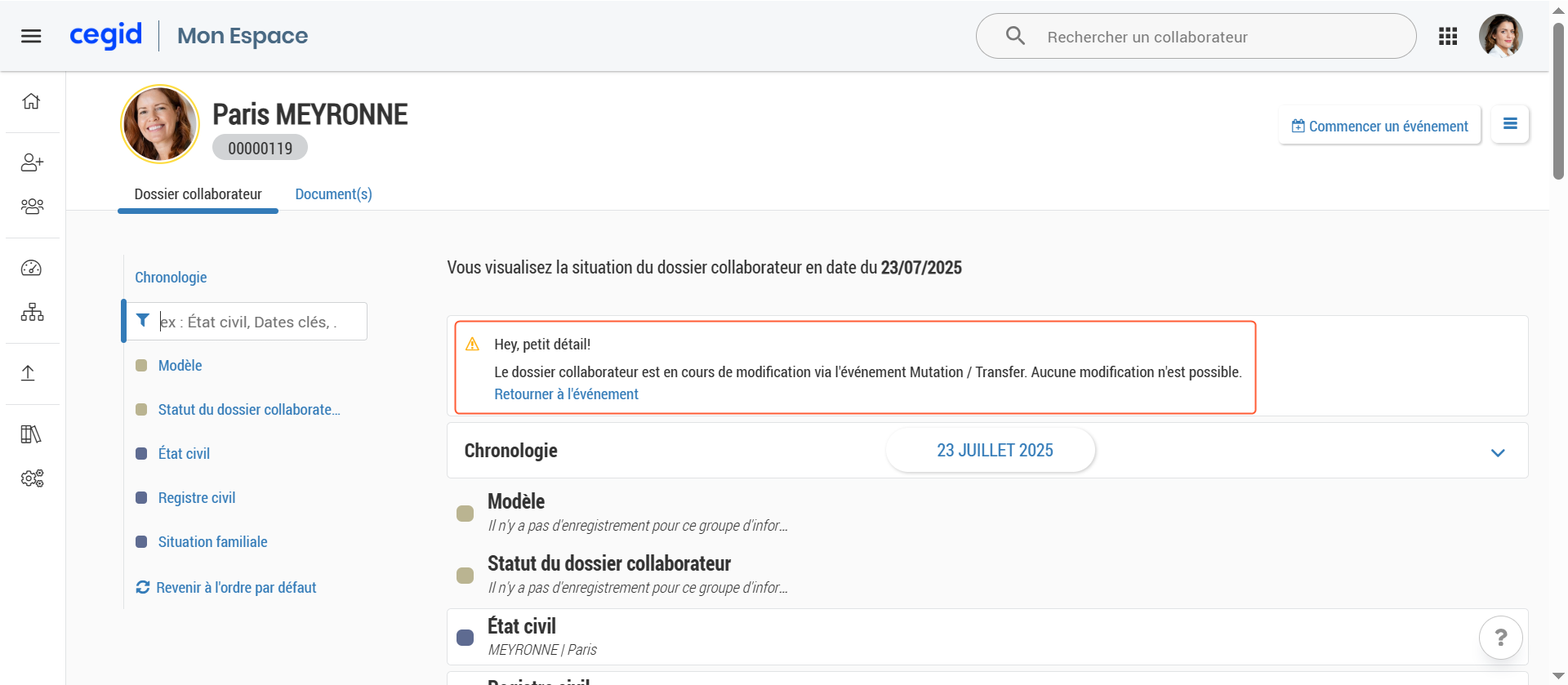Click the tan marker beside Statut section
This screenshot has width=1568, height=685.
point(465,576)
